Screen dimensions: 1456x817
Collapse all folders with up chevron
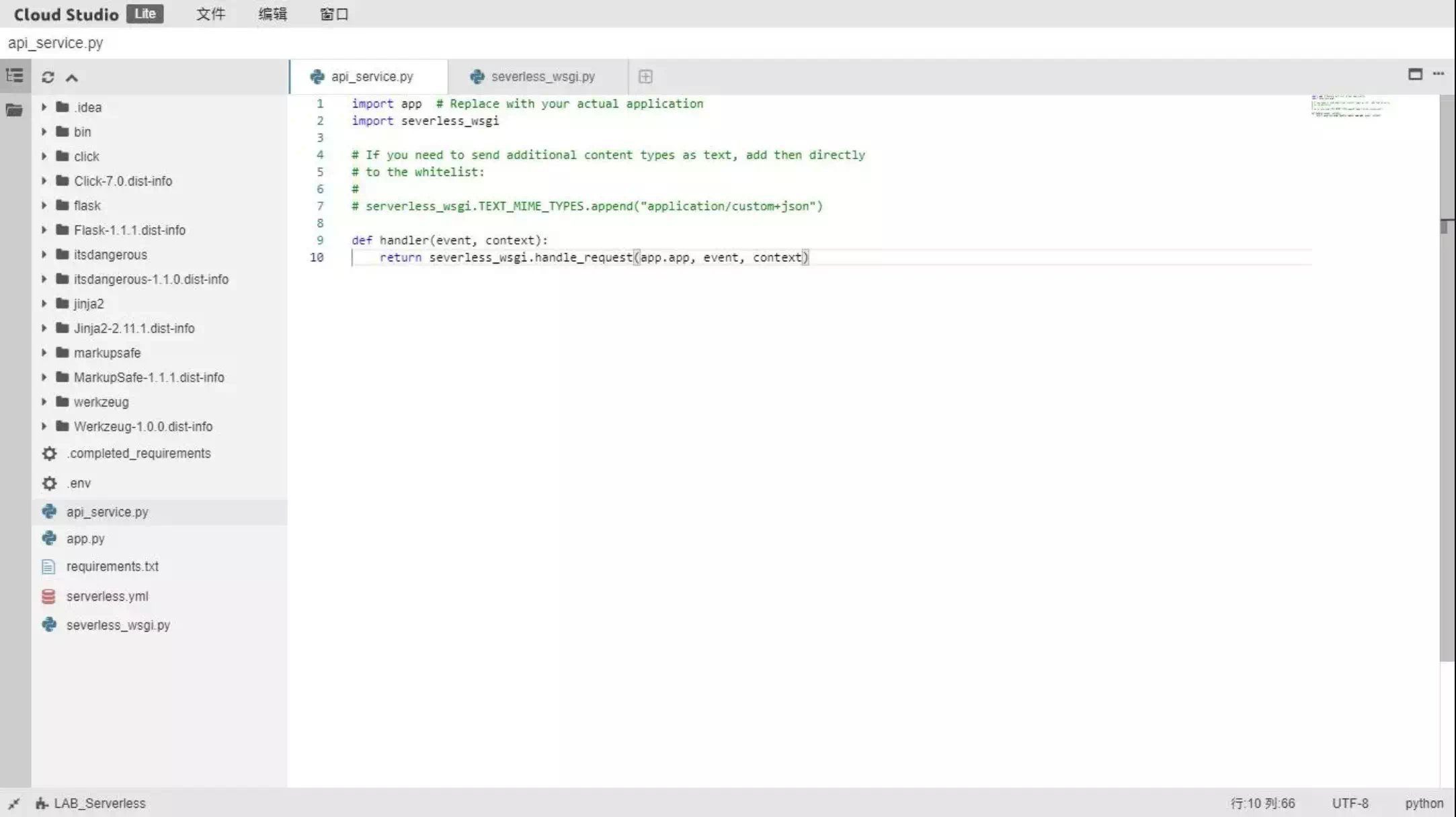pyautogui.click(x=71, y=78)
